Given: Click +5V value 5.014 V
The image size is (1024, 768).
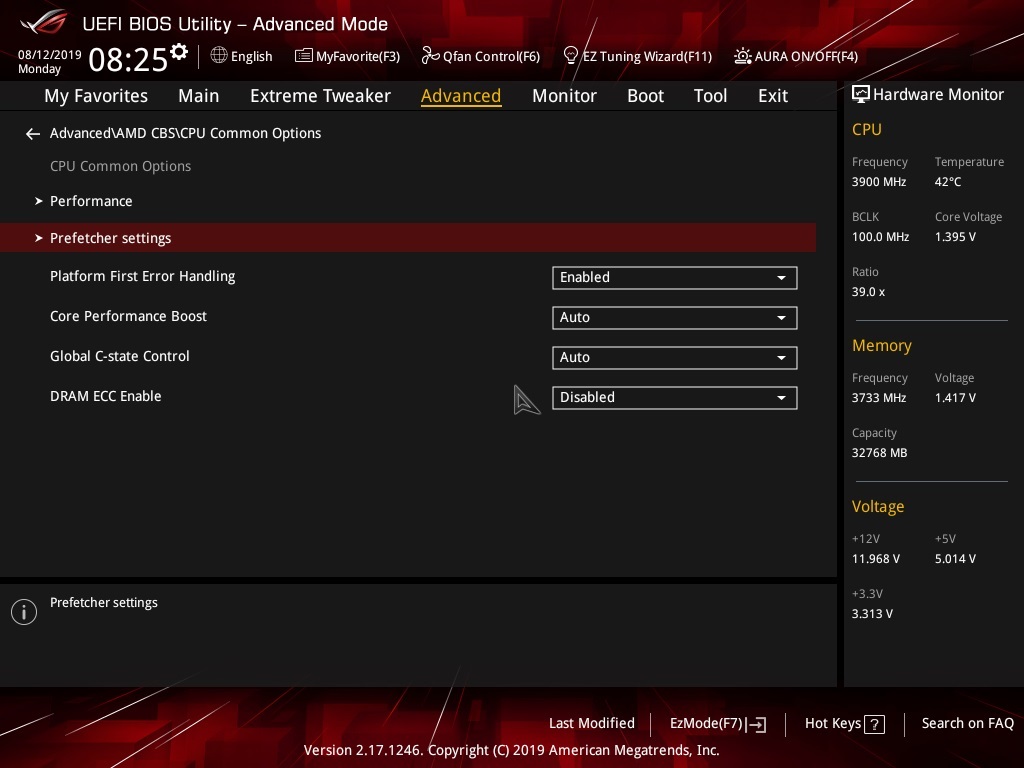Looking at the screenshot, I should tap(955, 559).
